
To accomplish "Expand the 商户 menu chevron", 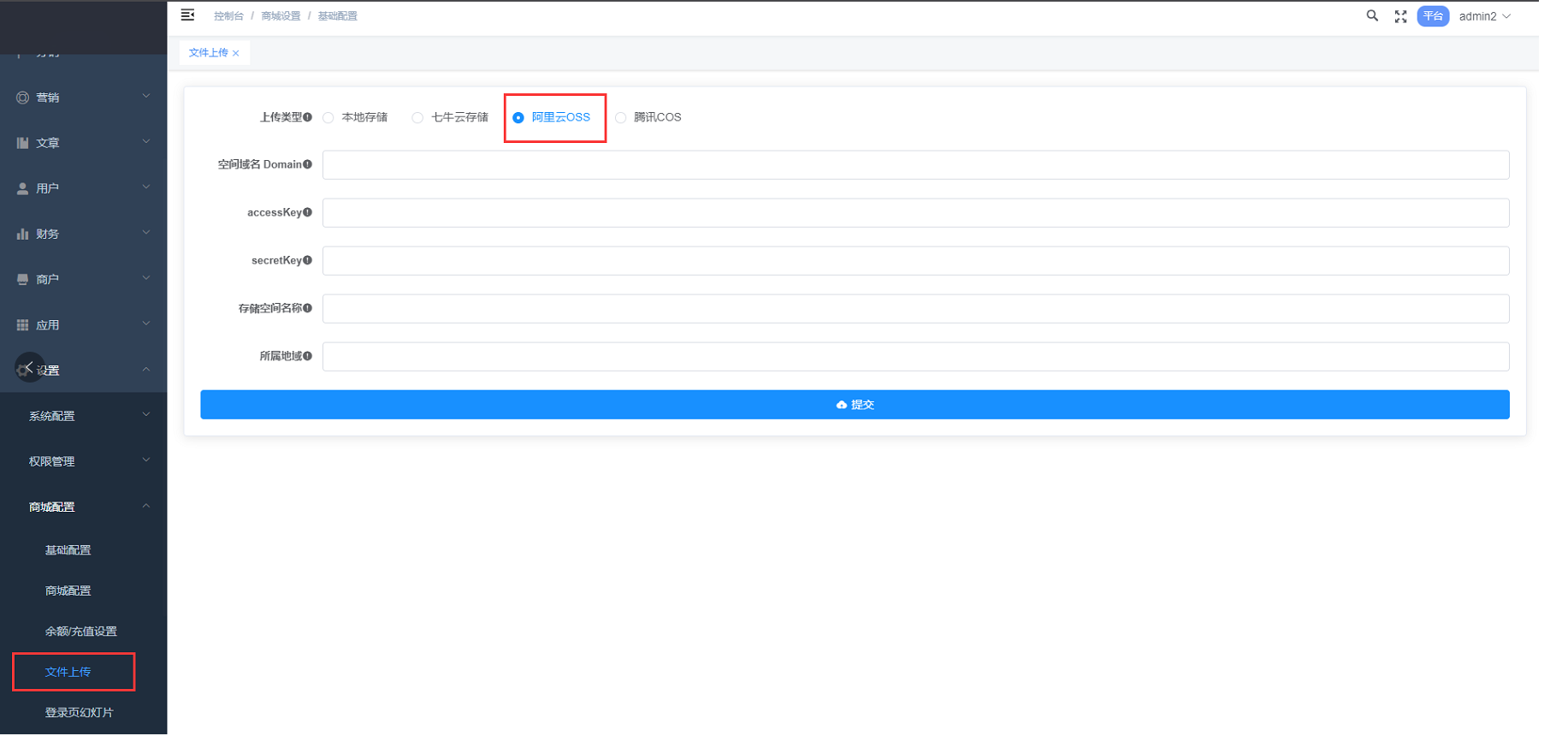I will (146, 277).
